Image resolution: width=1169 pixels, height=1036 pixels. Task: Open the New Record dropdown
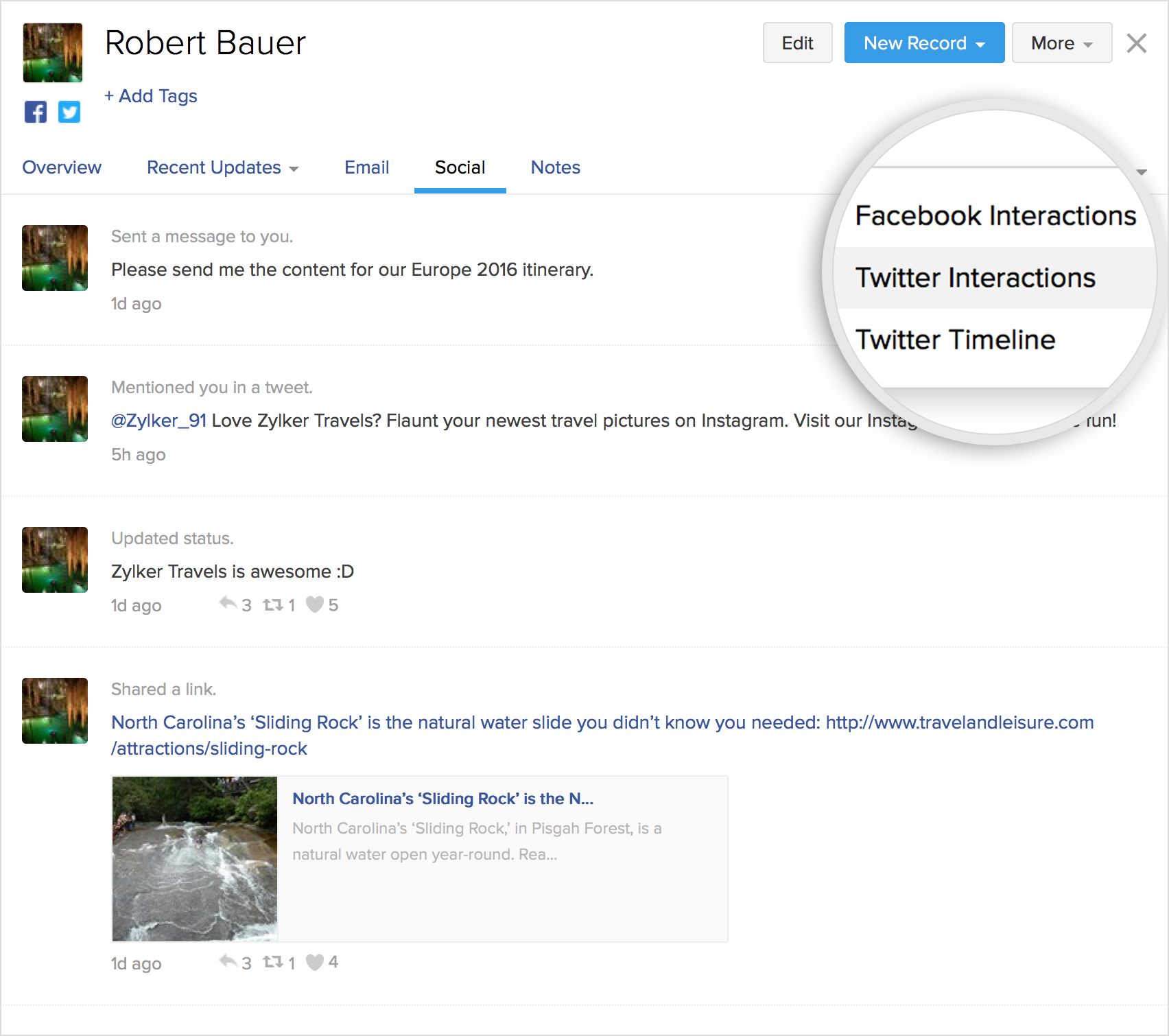coord(924,43)
